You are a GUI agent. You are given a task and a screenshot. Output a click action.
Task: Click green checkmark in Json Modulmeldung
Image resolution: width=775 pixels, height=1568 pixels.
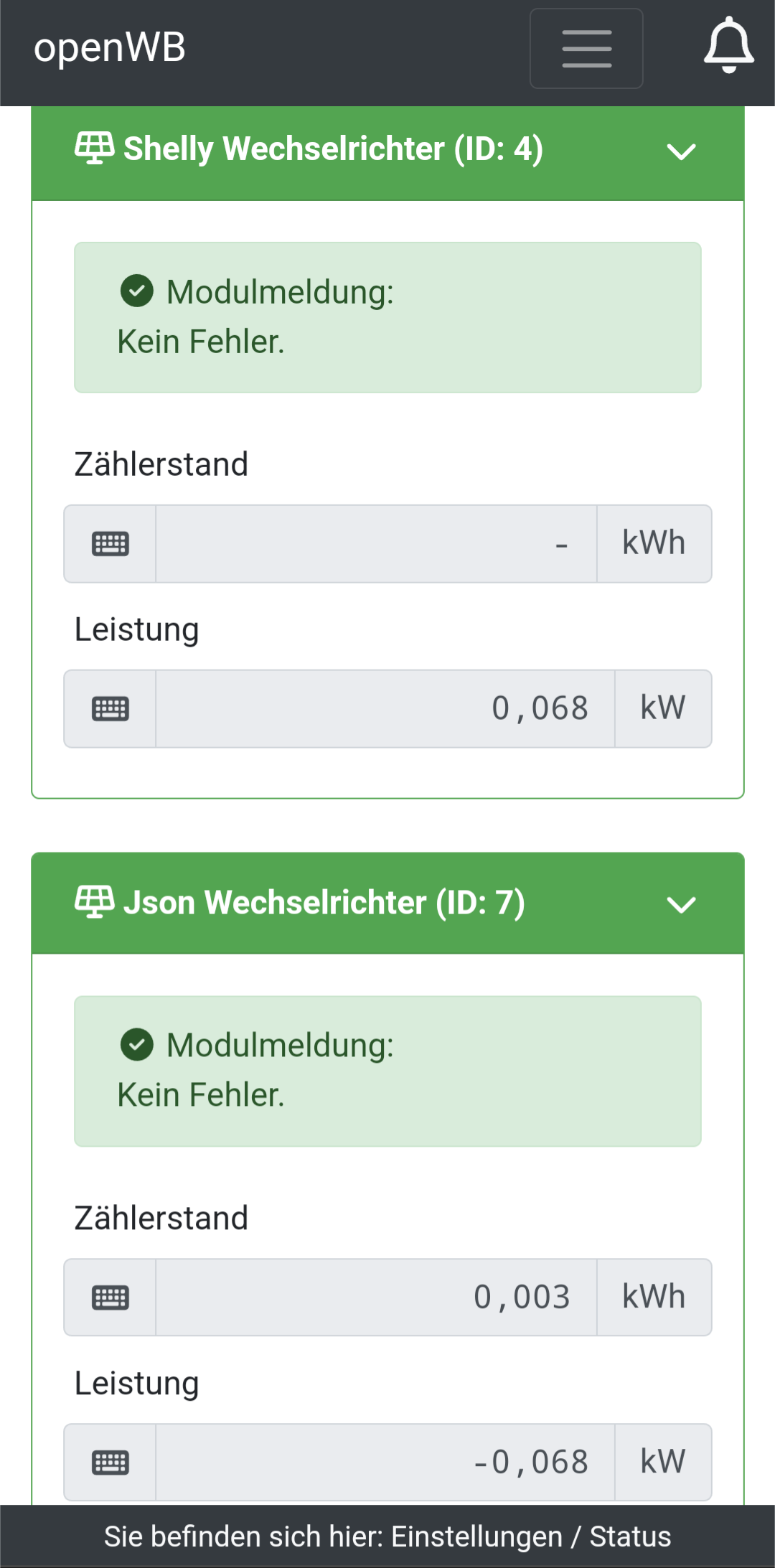[137, 1045]
